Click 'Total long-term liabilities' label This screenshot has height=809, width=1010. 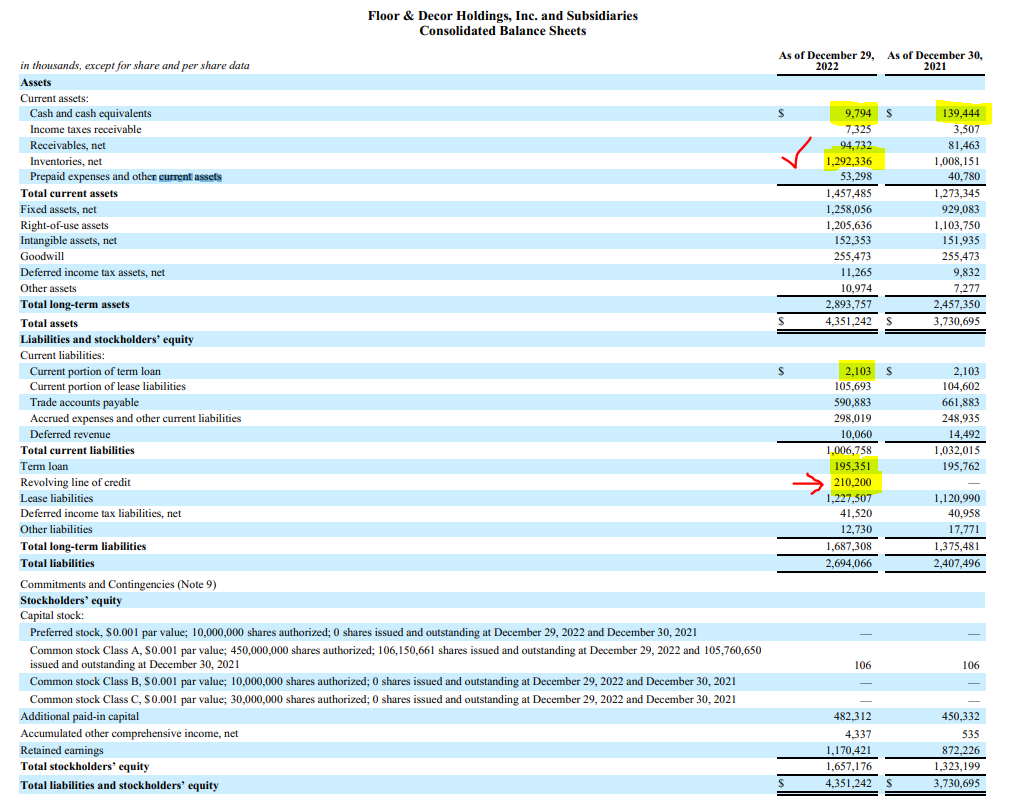click(83, 546)
